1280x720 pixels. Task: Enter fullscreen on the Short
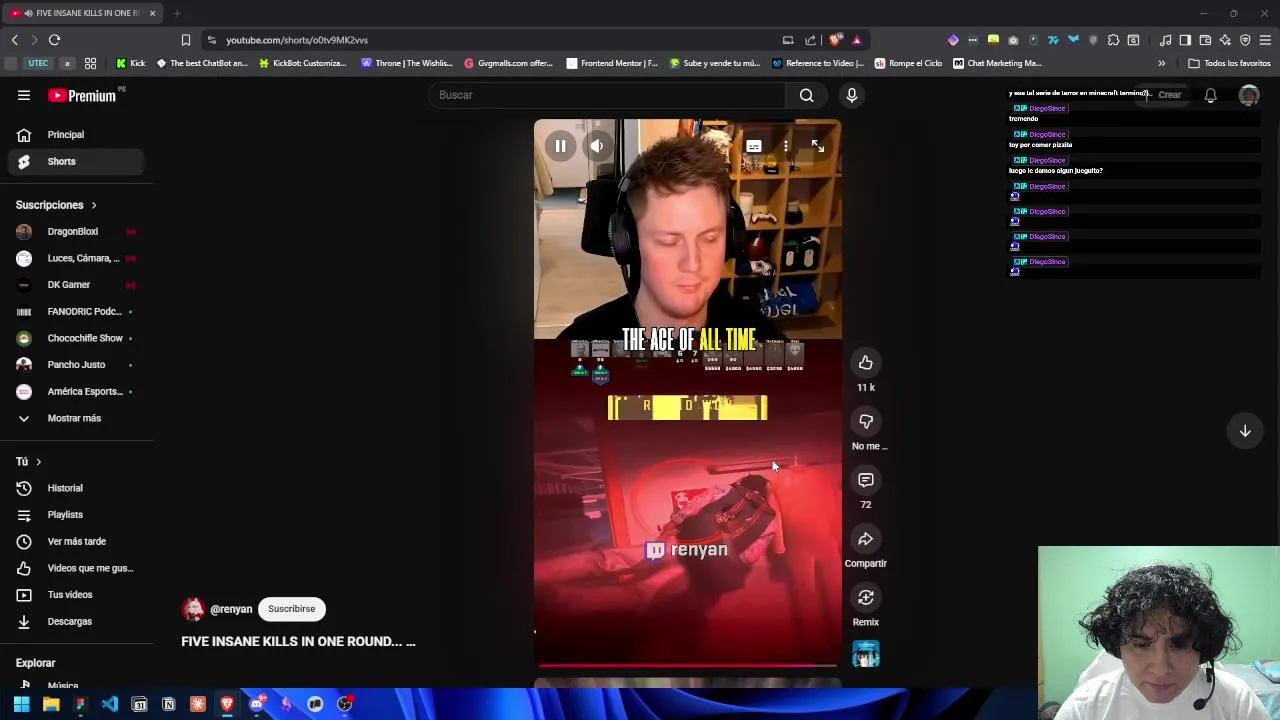[818, 146]
